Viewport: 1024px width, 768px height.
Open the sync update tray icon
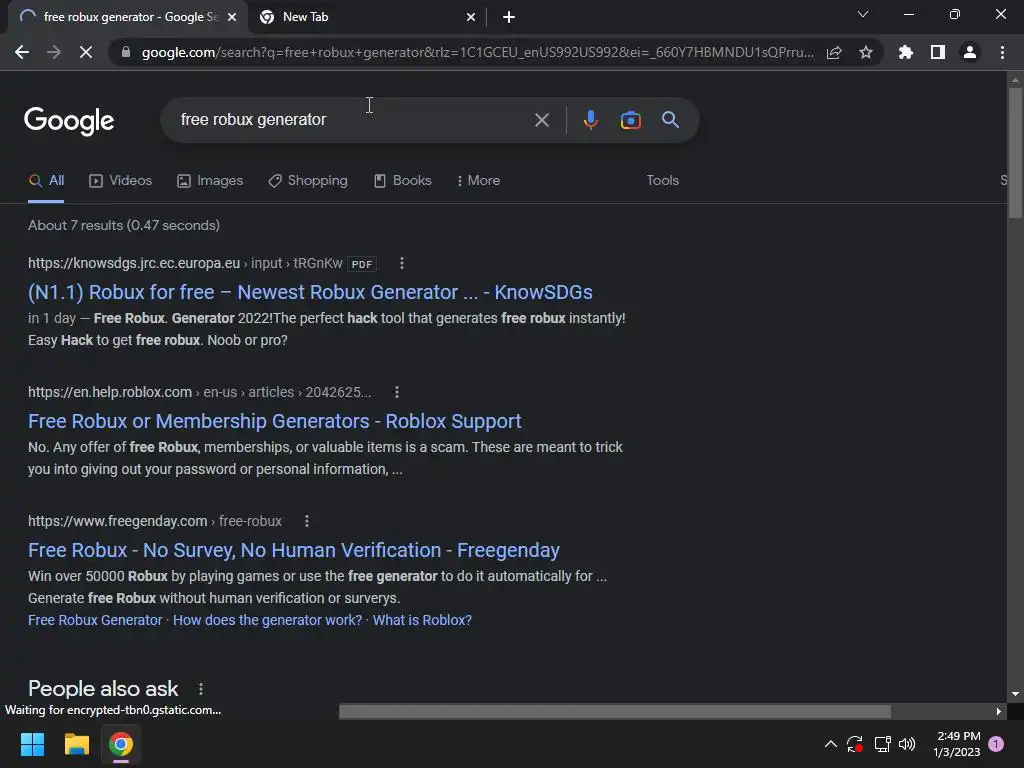[x=855, y=744]
